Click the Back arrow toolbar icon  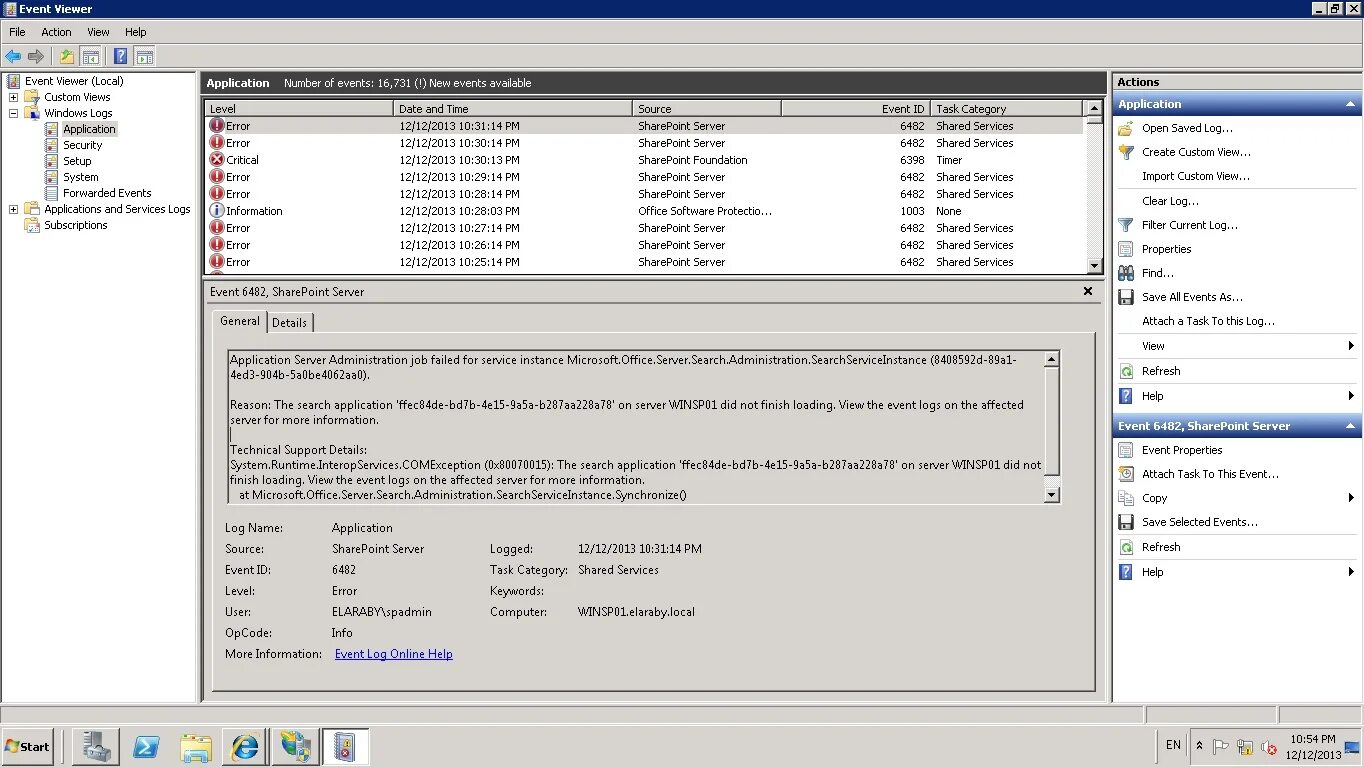[13, 57]
